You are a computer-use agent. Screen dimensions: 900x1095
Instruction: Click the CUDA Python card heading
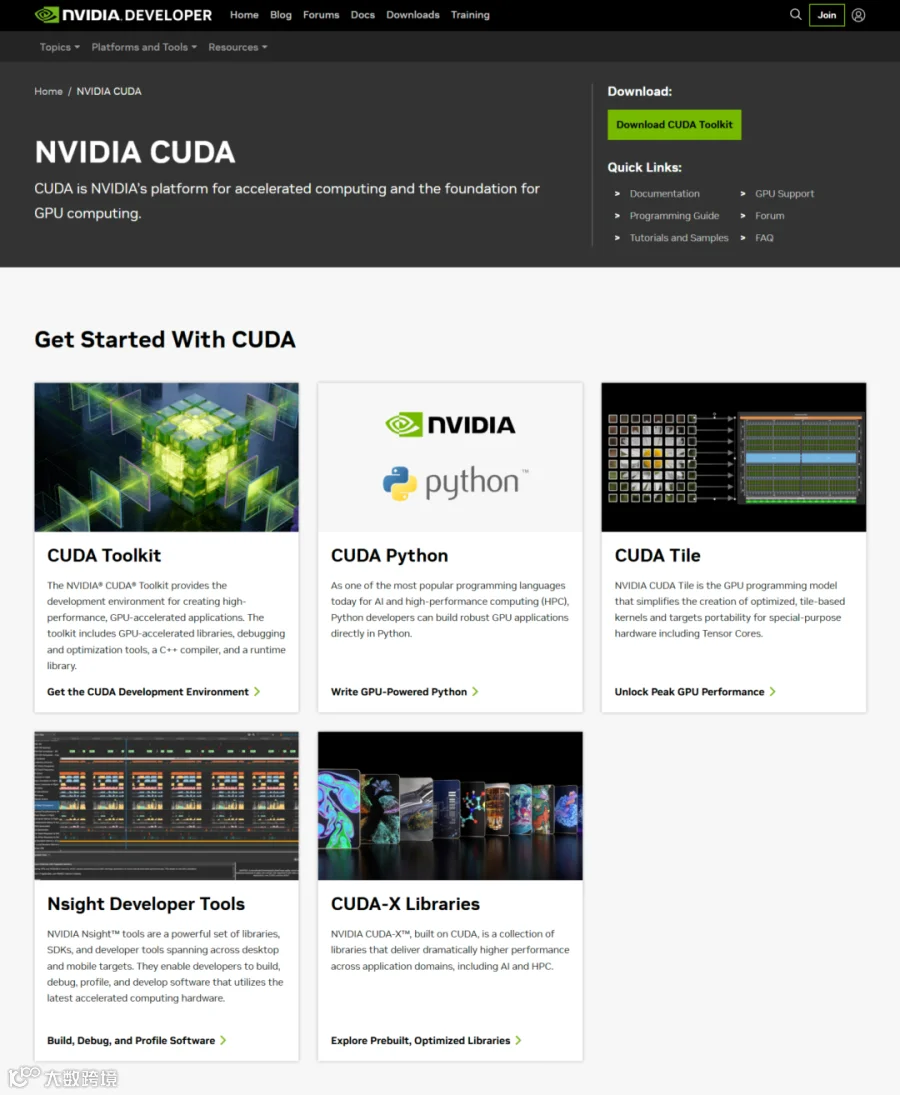390,555
